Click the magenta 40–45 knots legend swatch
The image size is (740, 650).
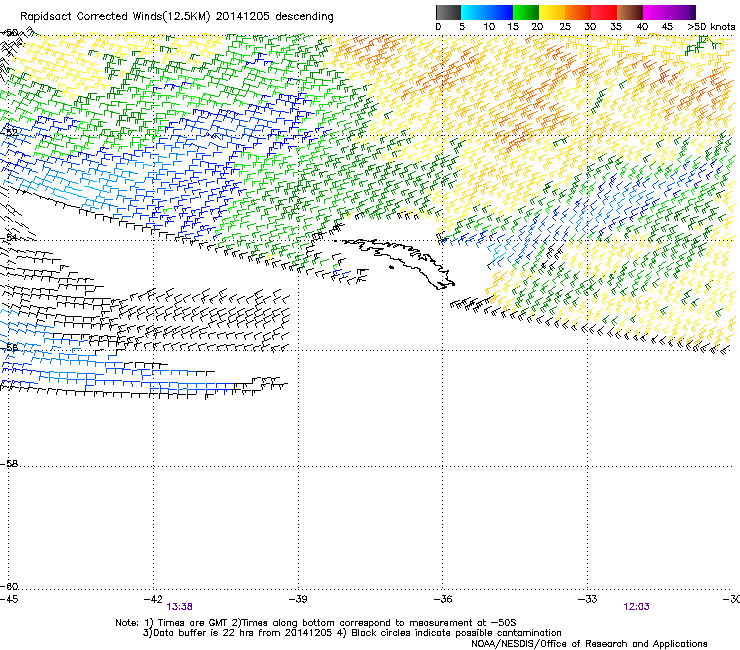[656, 12]
